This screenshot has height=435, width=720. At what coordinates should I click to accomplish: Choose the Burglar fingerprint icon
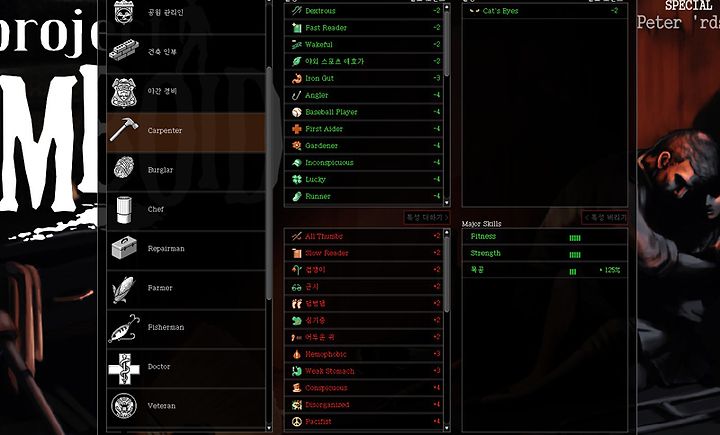(x=124, y=169)
